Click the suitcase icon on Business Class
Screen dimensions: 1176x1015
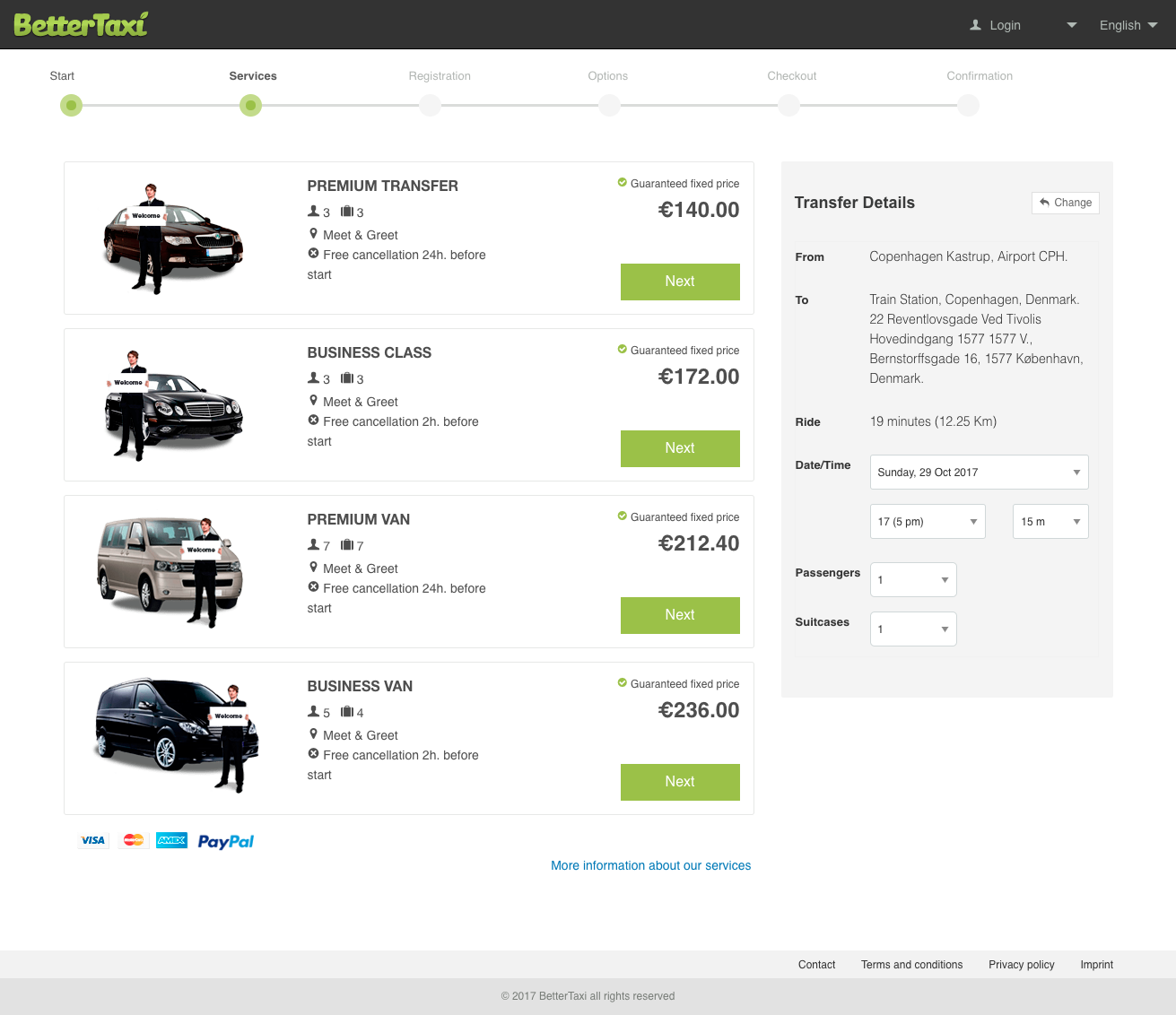coord(344,378)
